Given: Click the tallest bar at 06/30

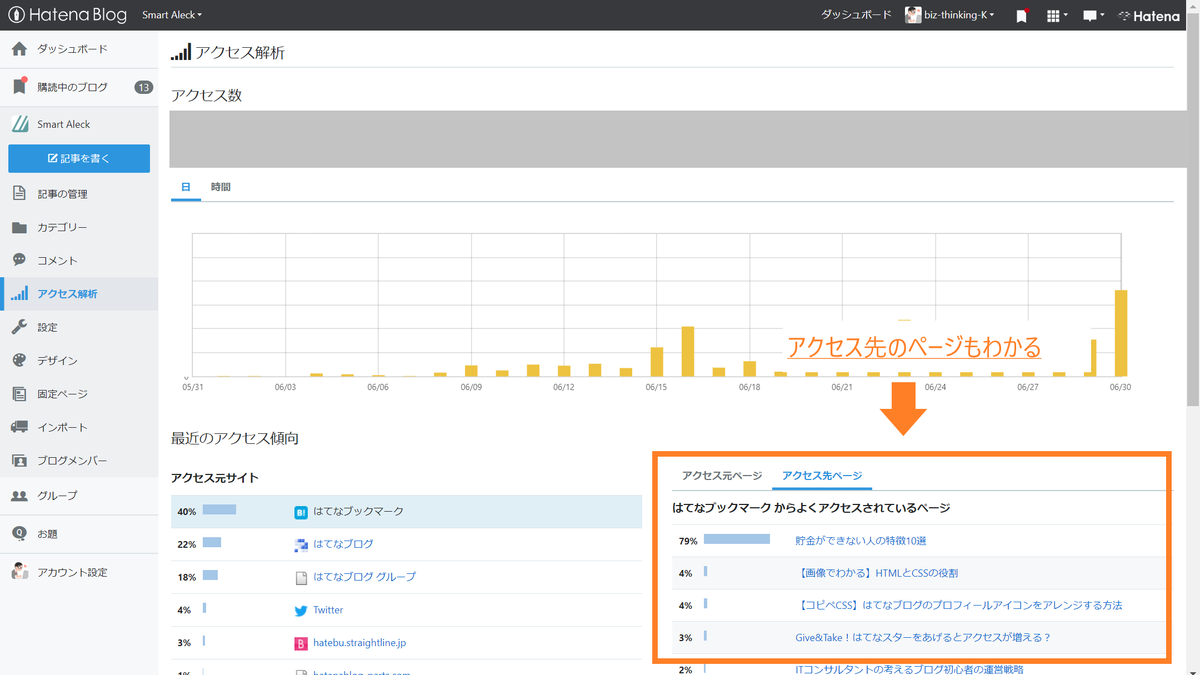Looking at the screenshot, I should [1121, 333].
